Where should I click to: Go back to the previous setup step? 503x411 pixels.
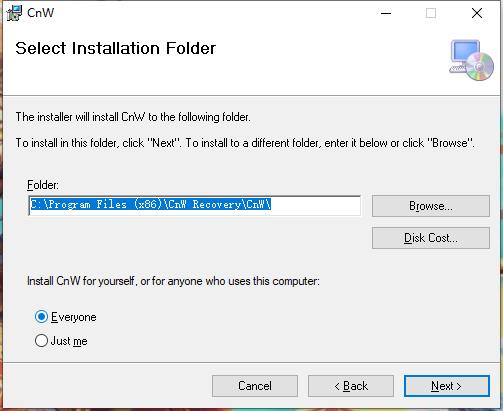click(x=351, y=386)
